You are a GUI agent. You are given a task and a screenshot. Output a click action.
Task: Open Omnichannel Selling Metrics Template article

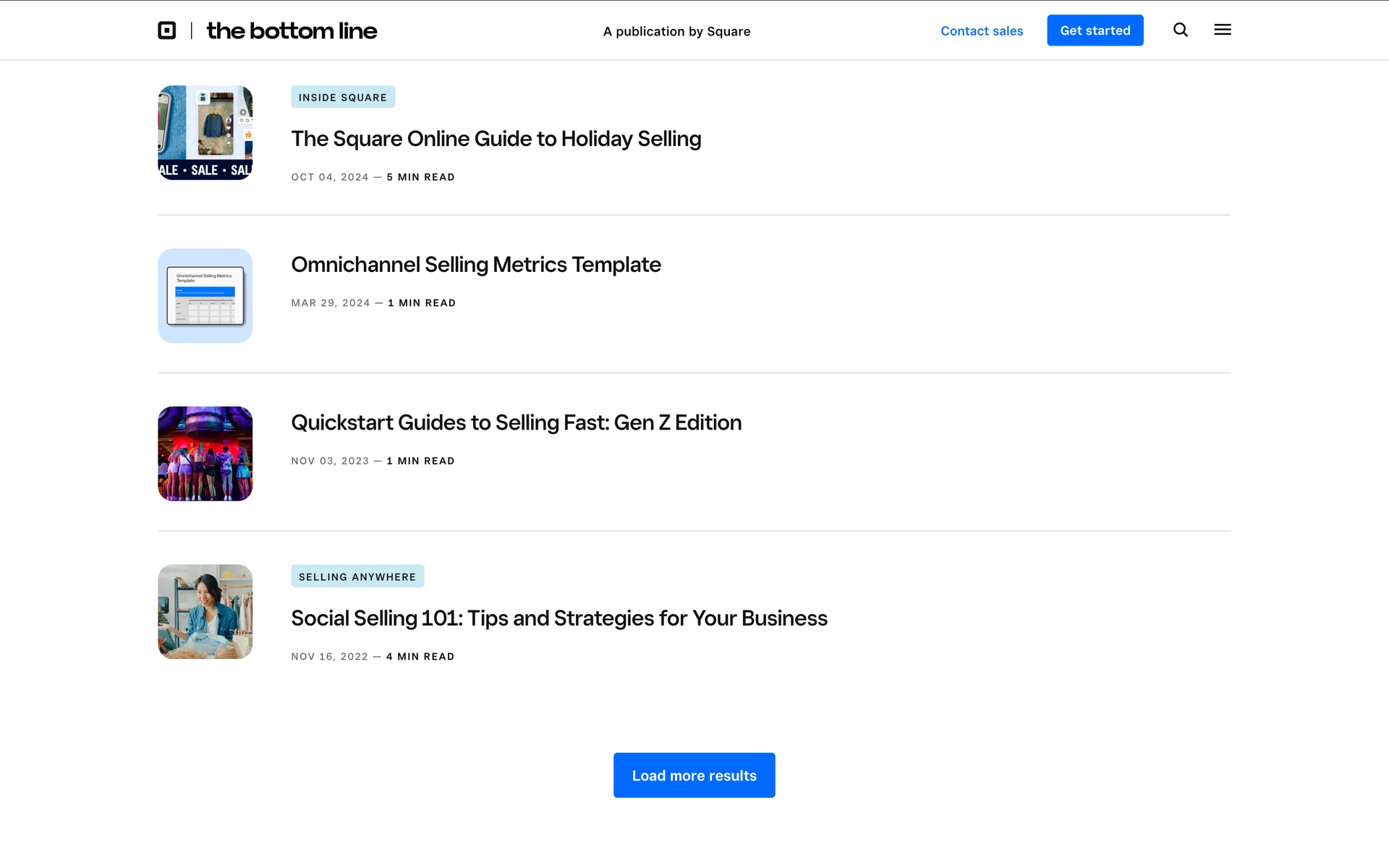coord(475,265)
